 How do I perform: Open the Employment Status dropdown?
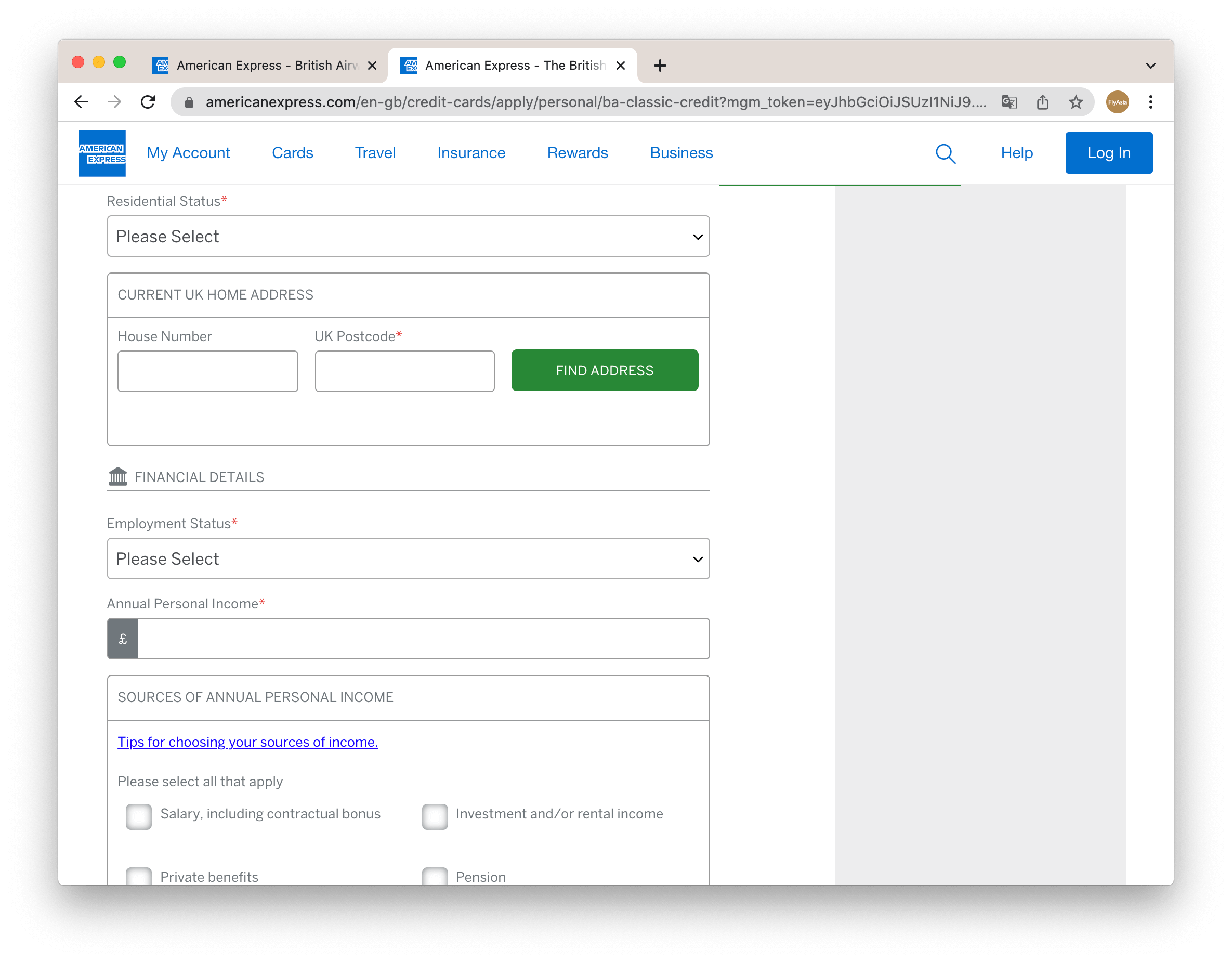pos(409,558)
